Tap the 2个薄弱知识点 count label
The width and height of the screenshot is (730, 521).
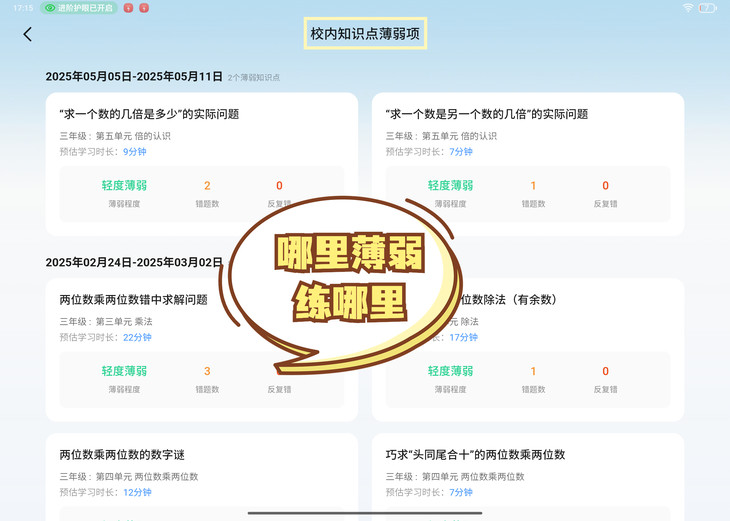pyautogui.click(x=254, y=78)
